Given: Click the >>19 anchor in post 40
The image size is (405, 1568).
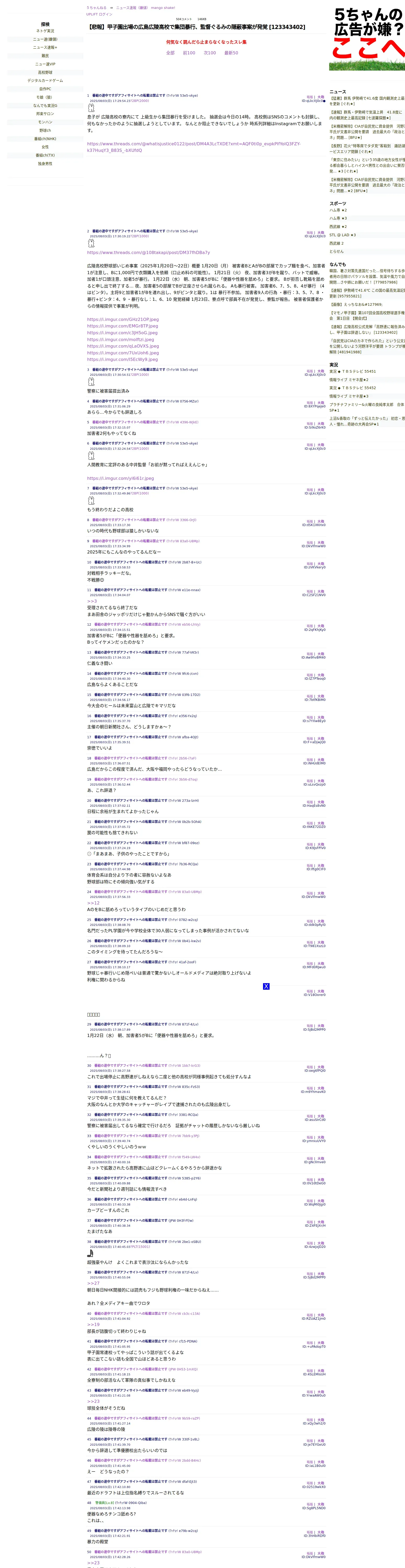Looking at the screenshot, I should coord(93,1324).
